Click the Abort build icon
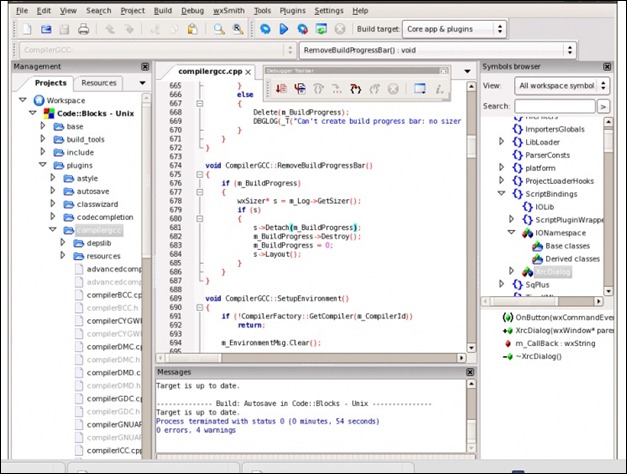This screenshot has height=474, width=627. [x=340, y=29]
